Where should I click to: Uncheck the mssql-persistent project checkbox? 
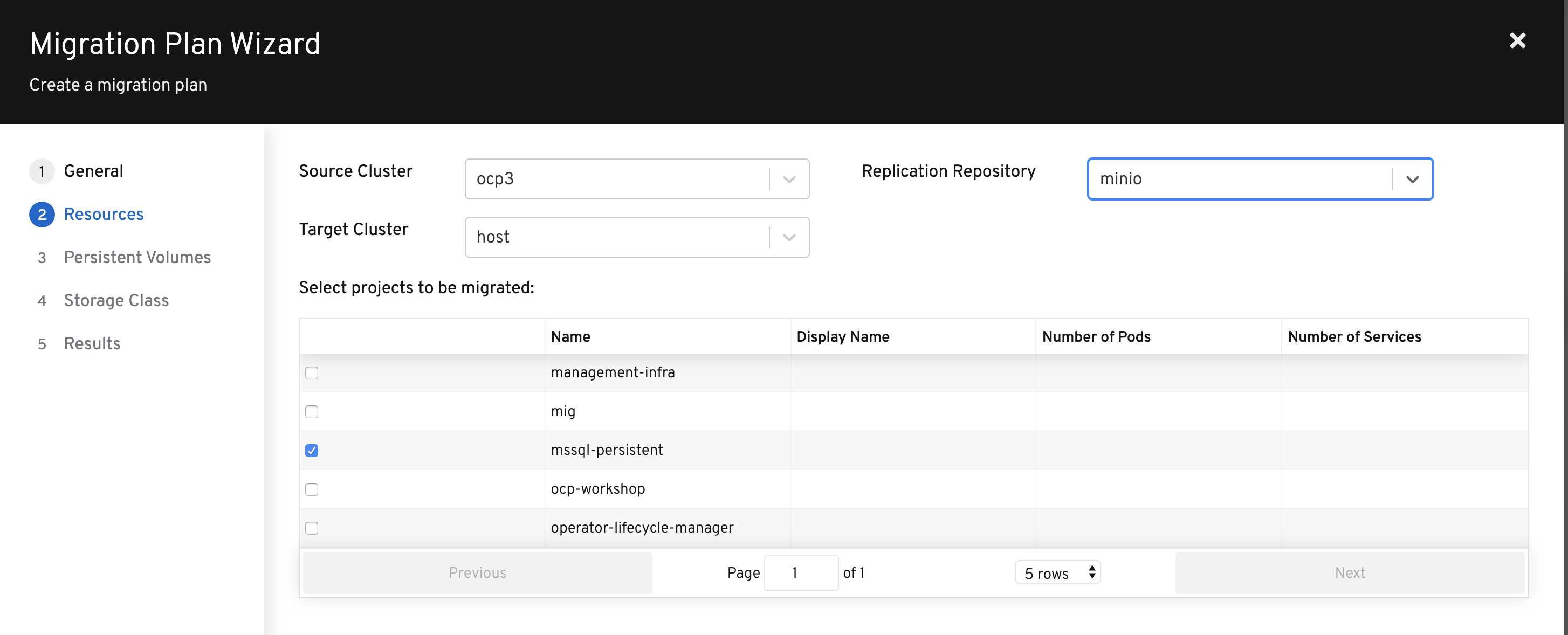point(312,450)
